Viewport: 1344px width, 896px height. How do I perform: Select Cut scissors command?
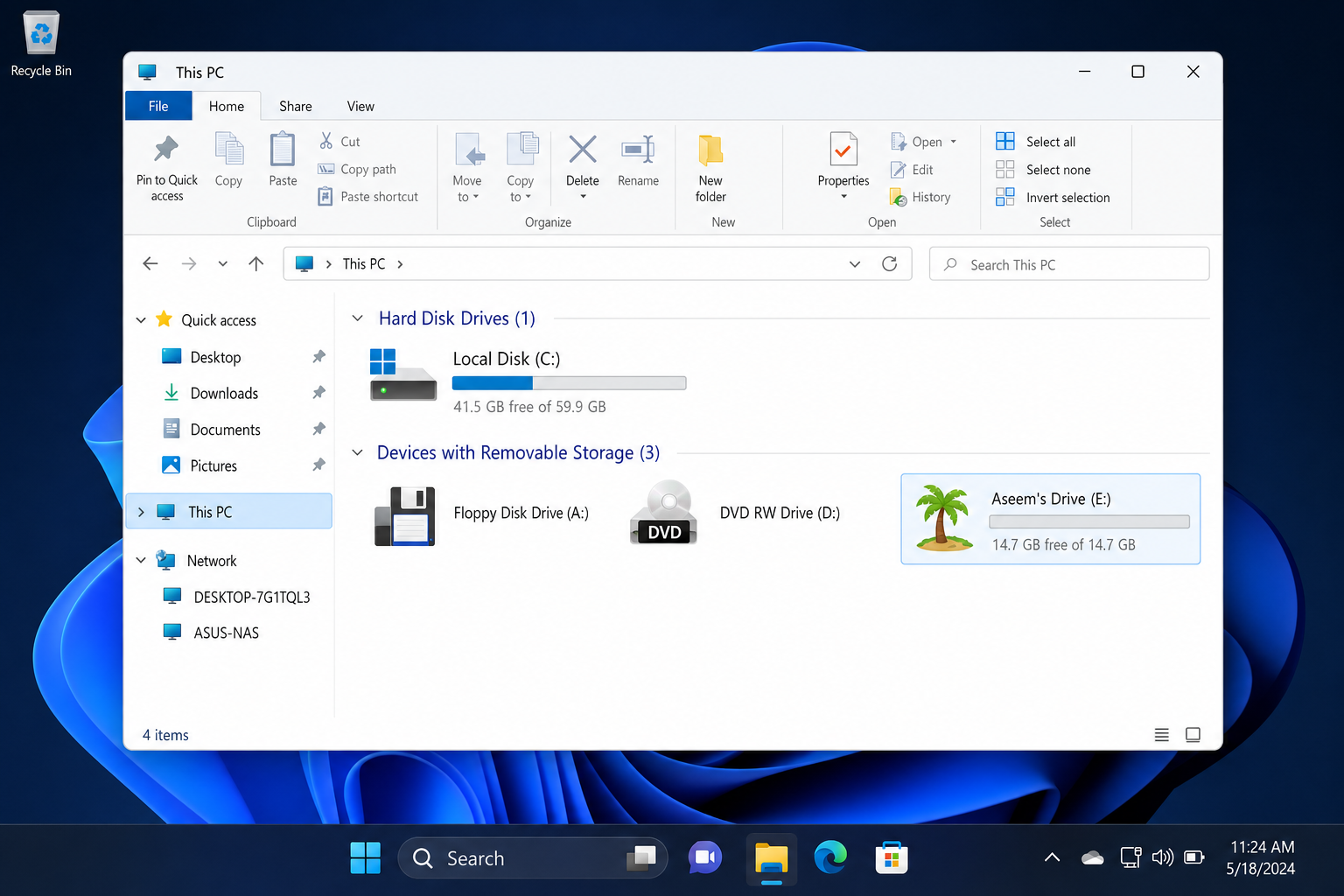click(x=339, y=141)
